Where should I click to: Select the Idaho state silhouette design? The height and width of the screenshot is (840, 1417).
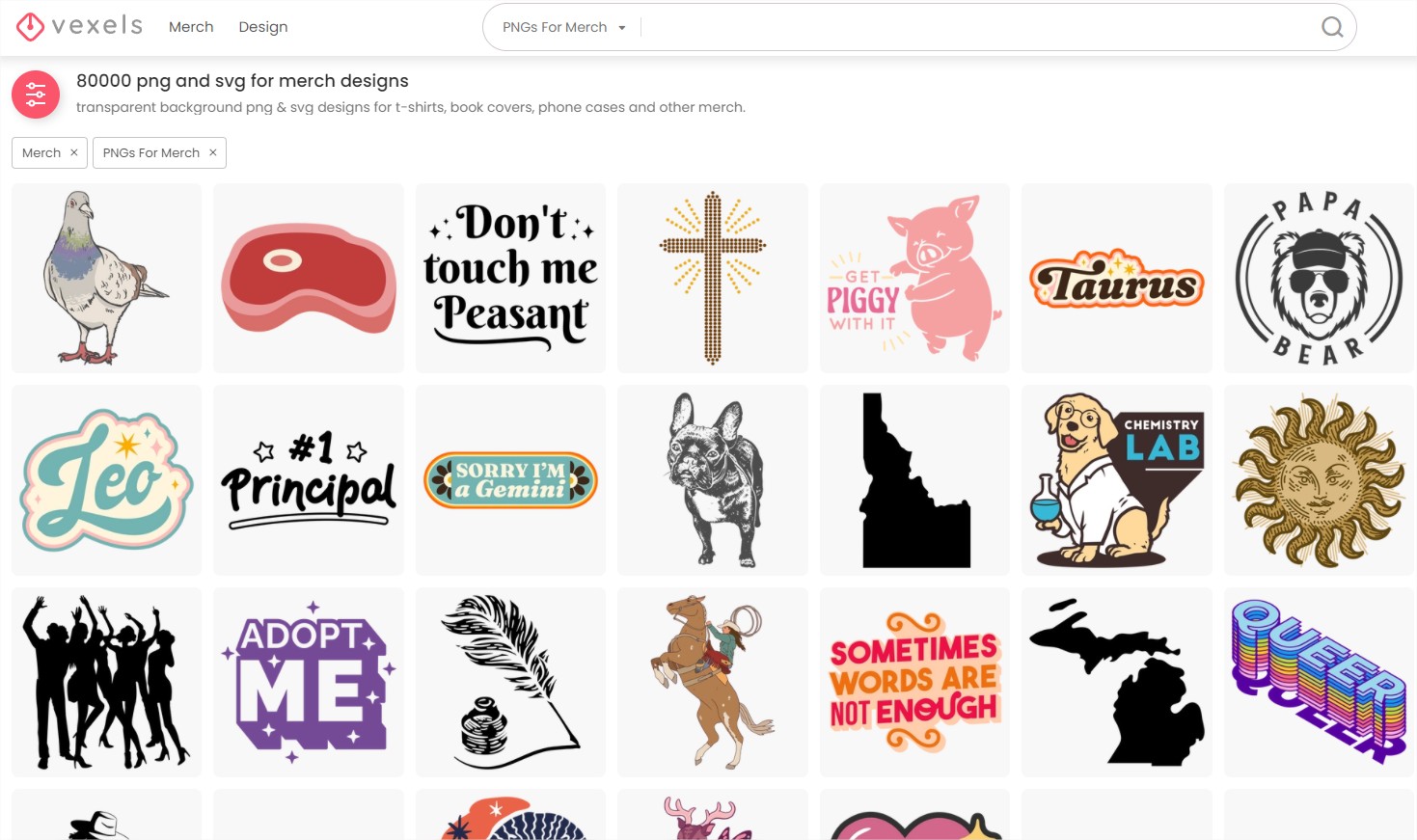click(x=914, y=480)
